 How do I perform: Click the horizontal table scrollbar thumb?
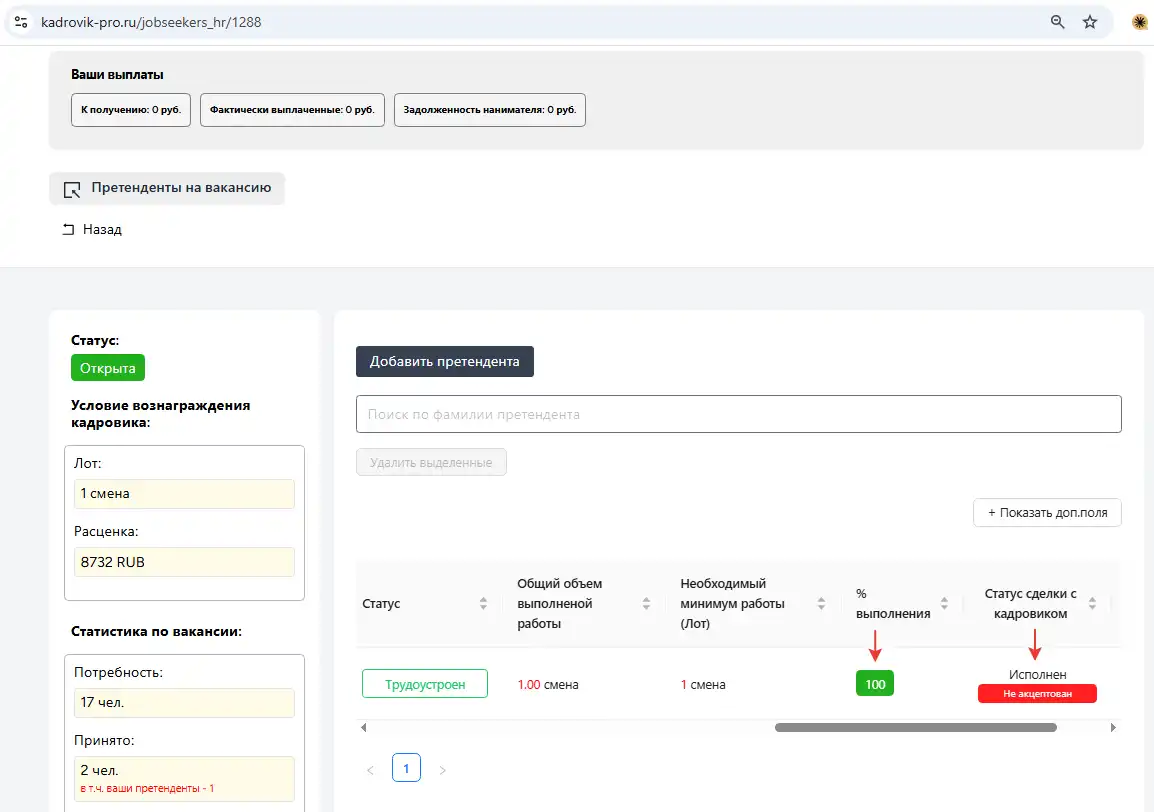coord(915,727)
